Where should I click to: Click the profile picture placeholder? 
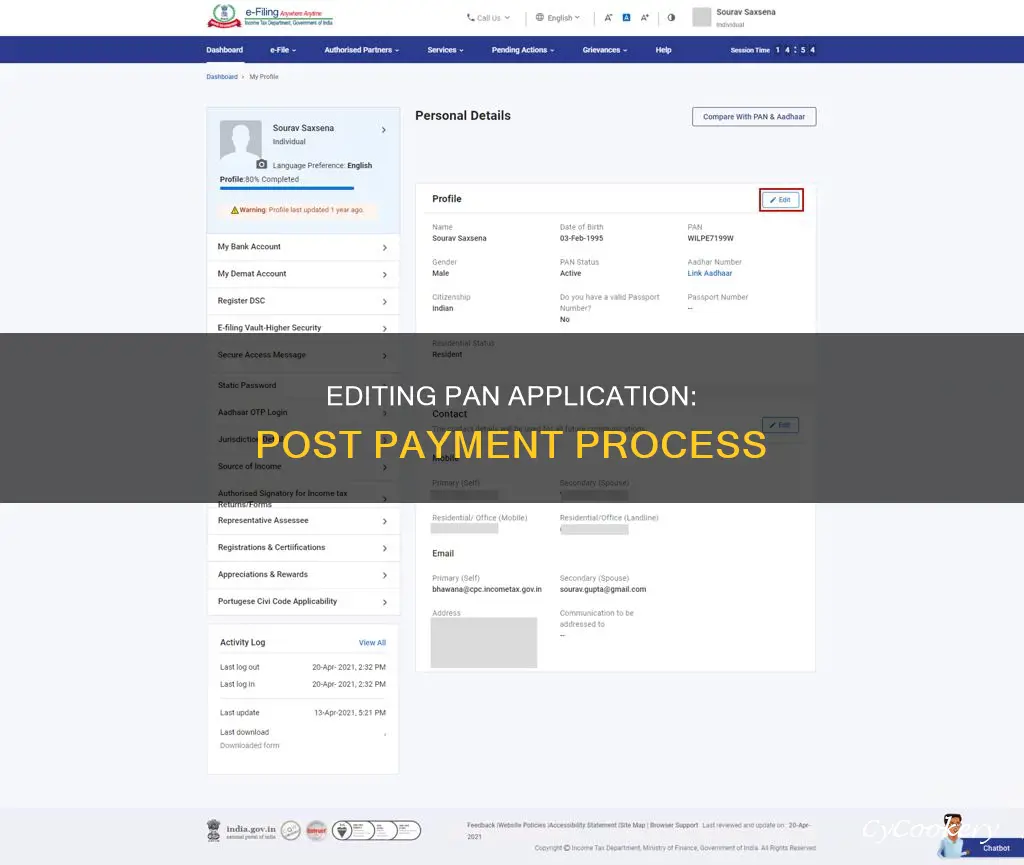240,140
